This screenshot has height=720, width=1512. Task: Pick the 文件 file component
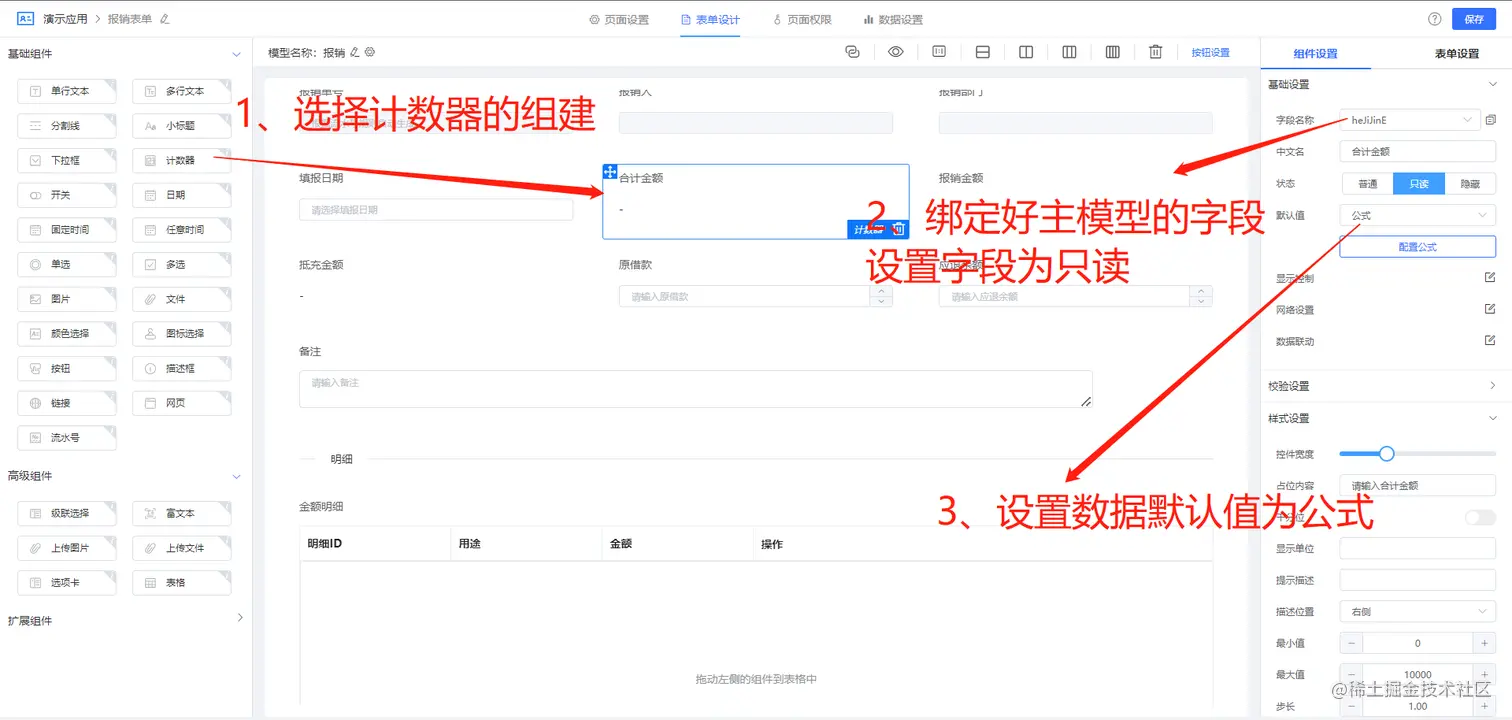[181, 299]
